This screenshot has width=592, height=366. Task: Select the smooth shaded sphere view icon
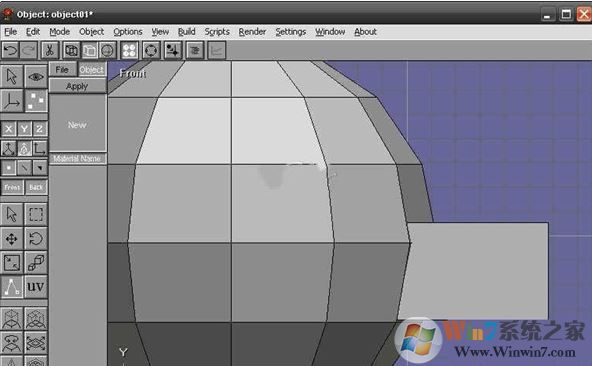(x=107, y=50)
